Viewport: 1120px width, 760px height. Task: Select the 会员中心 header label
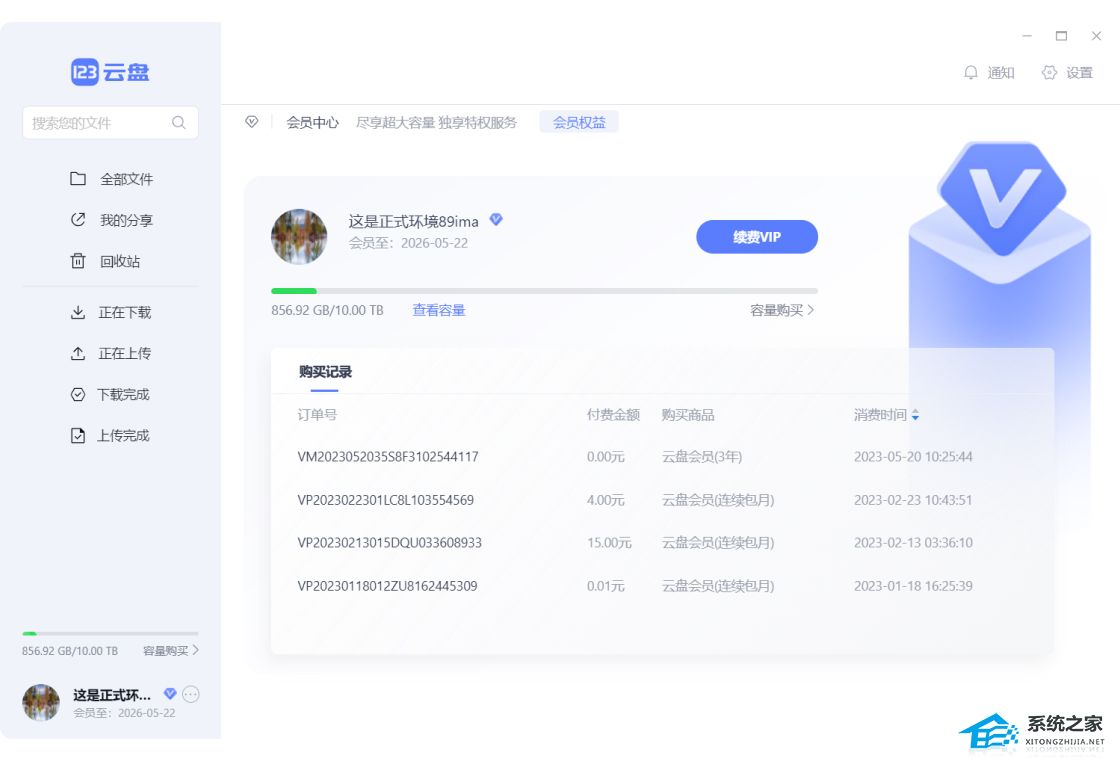tap(312, 123)
